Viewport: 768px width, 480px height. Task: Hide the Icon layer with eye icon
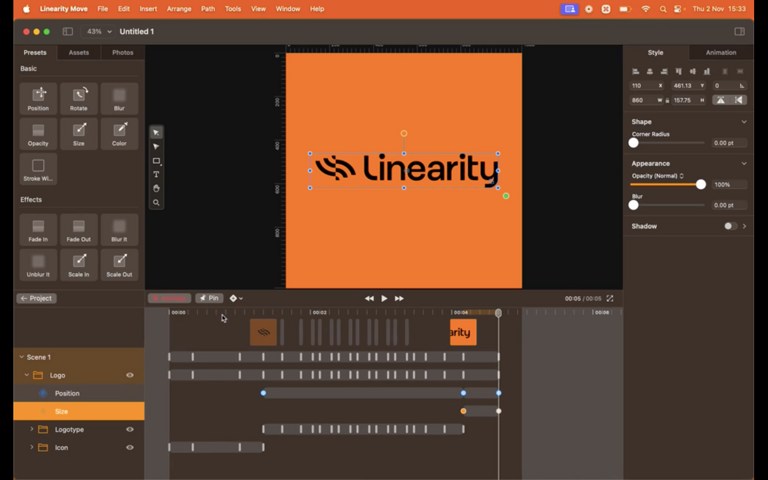[x=130, y=448]
